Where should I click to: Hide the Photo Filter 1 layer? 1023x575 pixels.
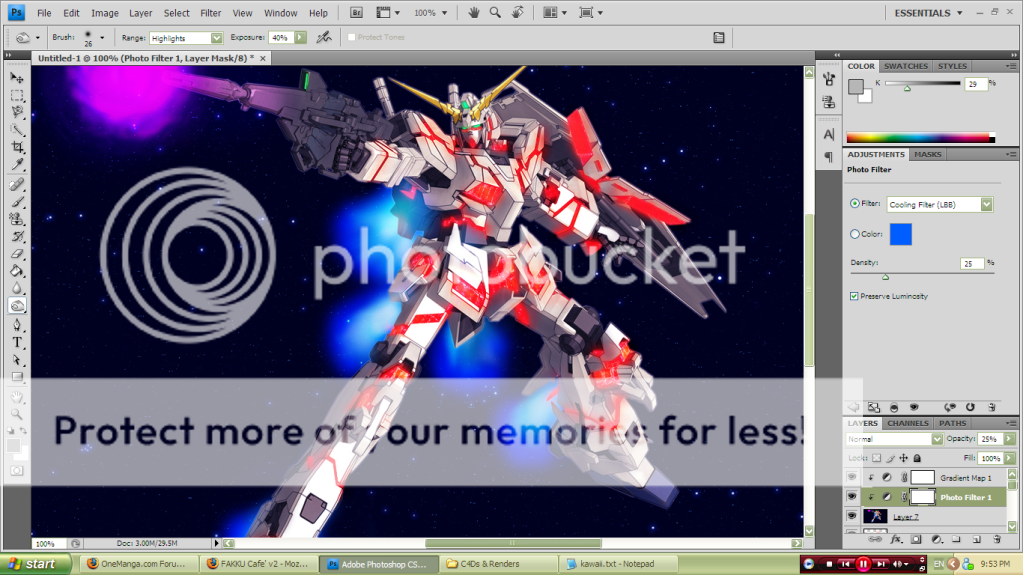point(852,497)
